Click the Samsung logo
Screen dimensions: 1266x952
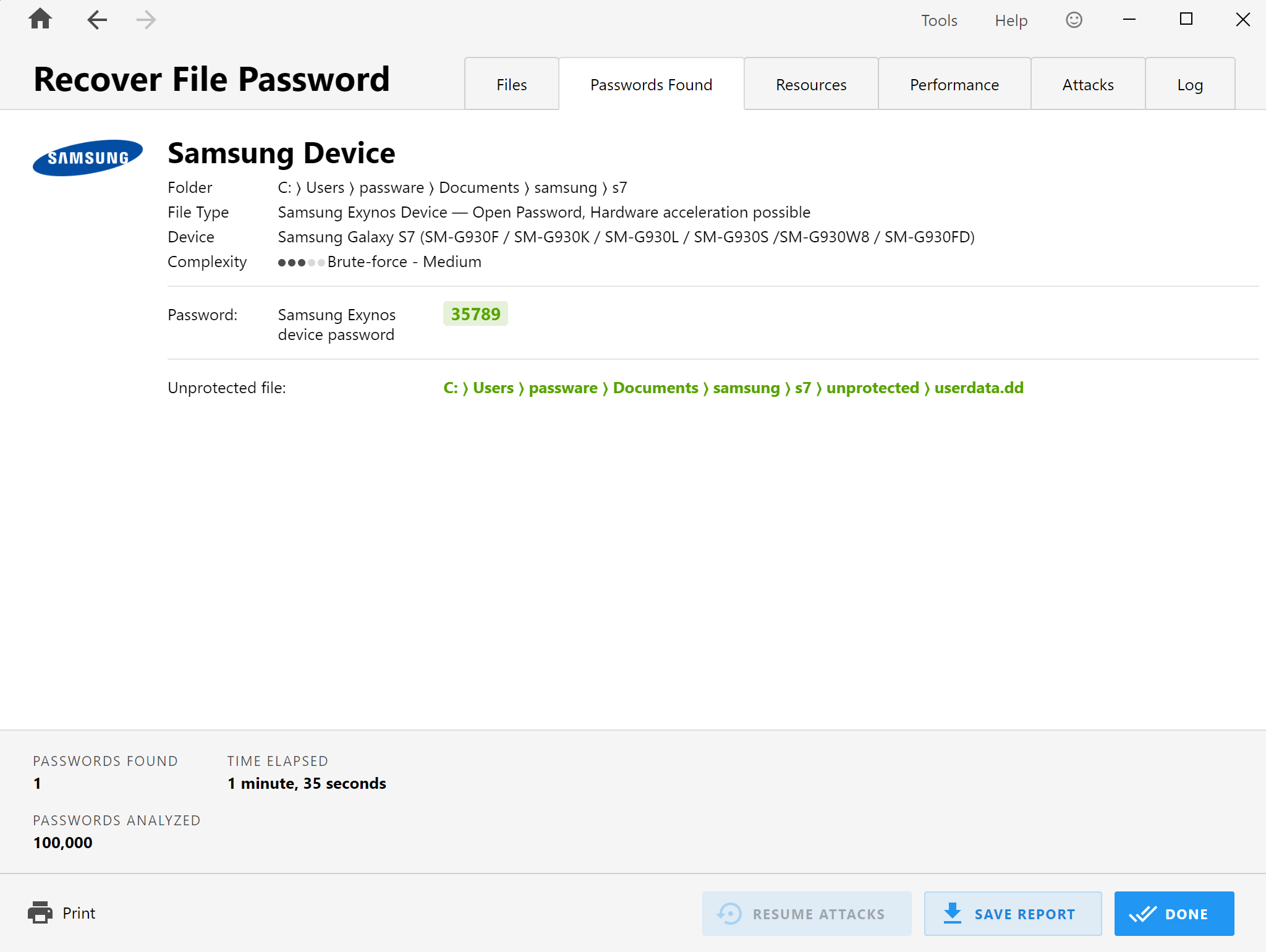[x=88, y=158]
